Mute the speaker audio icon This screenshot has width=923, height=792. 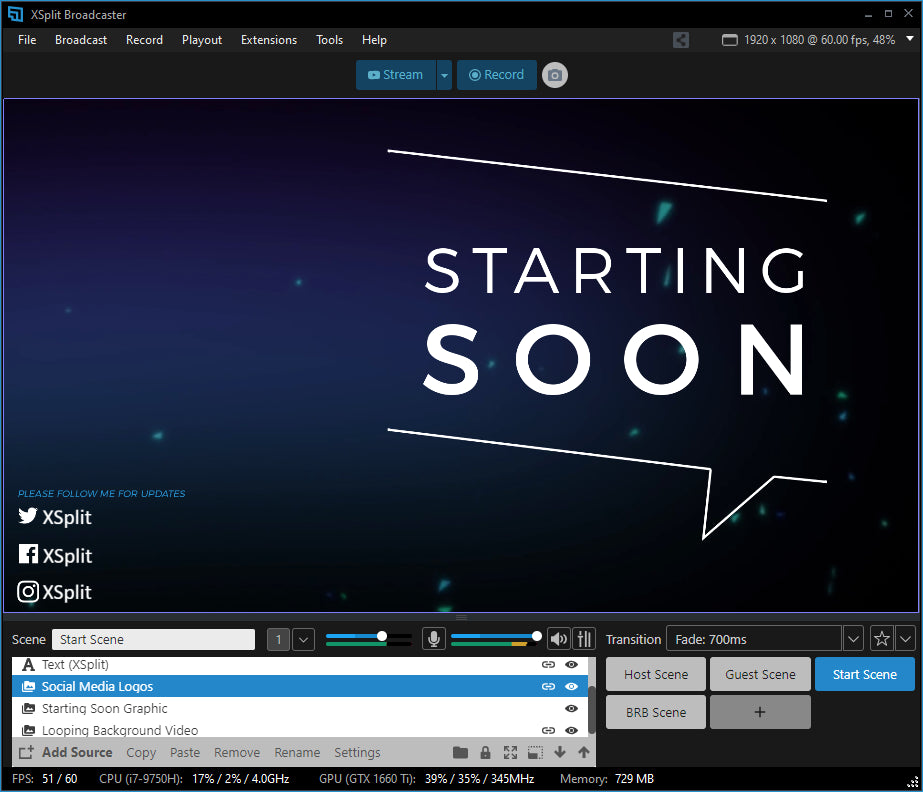558,639
